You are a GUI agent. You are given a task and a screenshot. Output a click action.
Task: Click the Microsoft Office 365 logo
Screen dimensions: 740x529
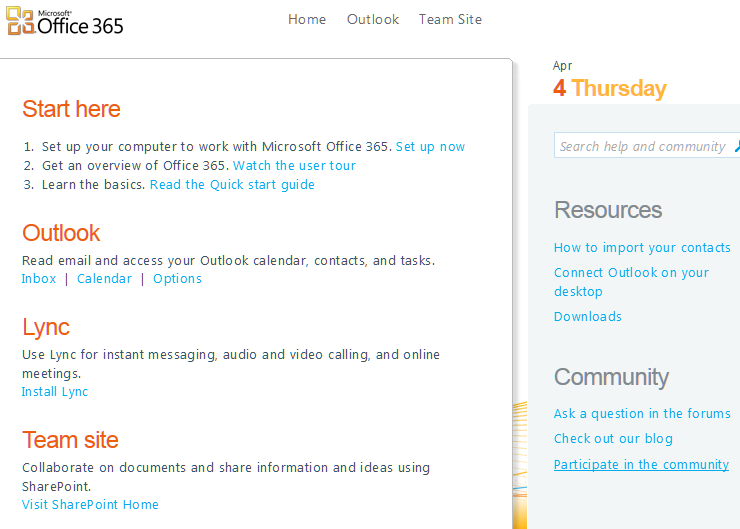(x=65, y=21)
